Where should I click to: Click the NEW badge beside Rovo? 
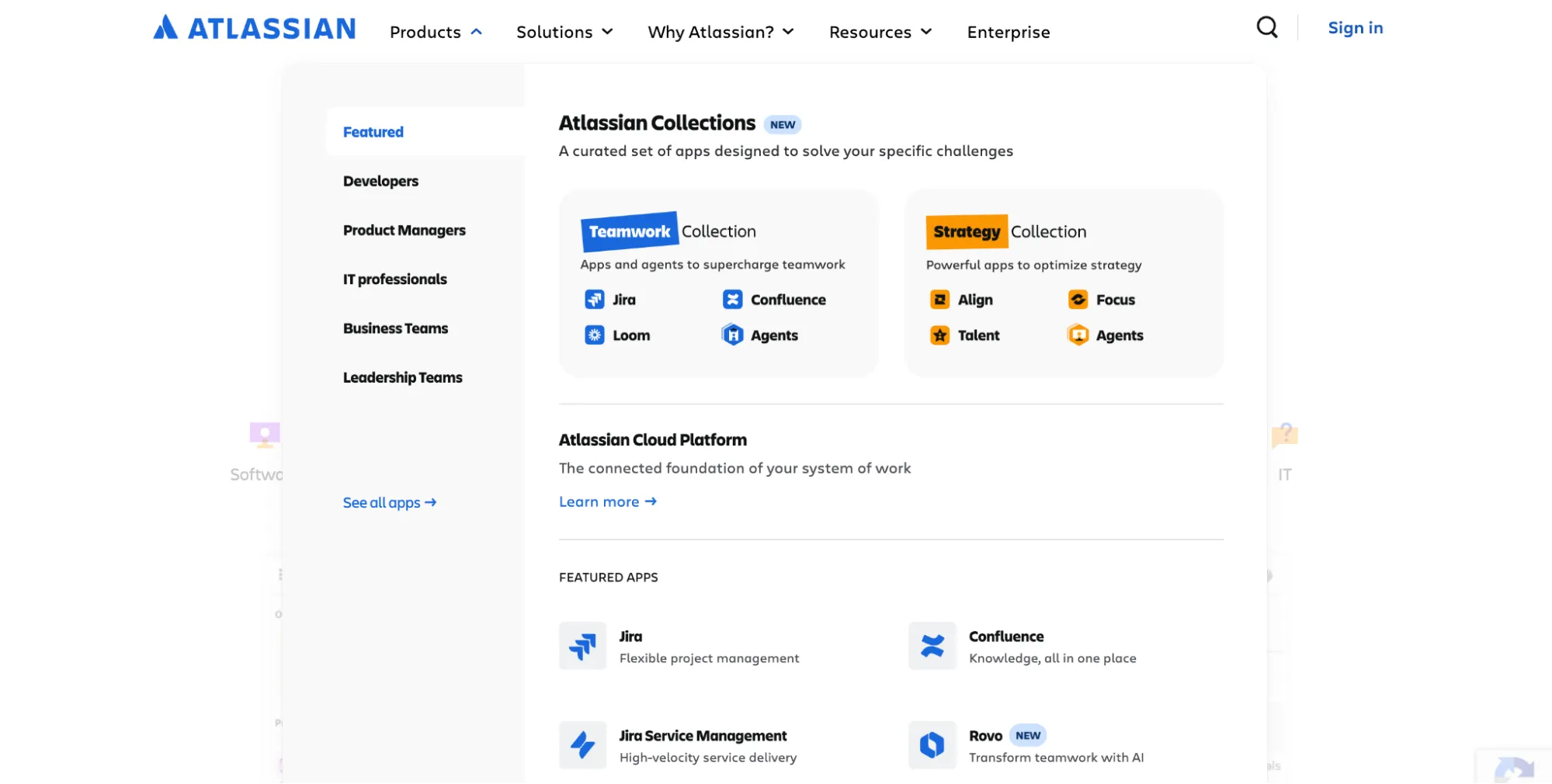(x=1028, y=735)
